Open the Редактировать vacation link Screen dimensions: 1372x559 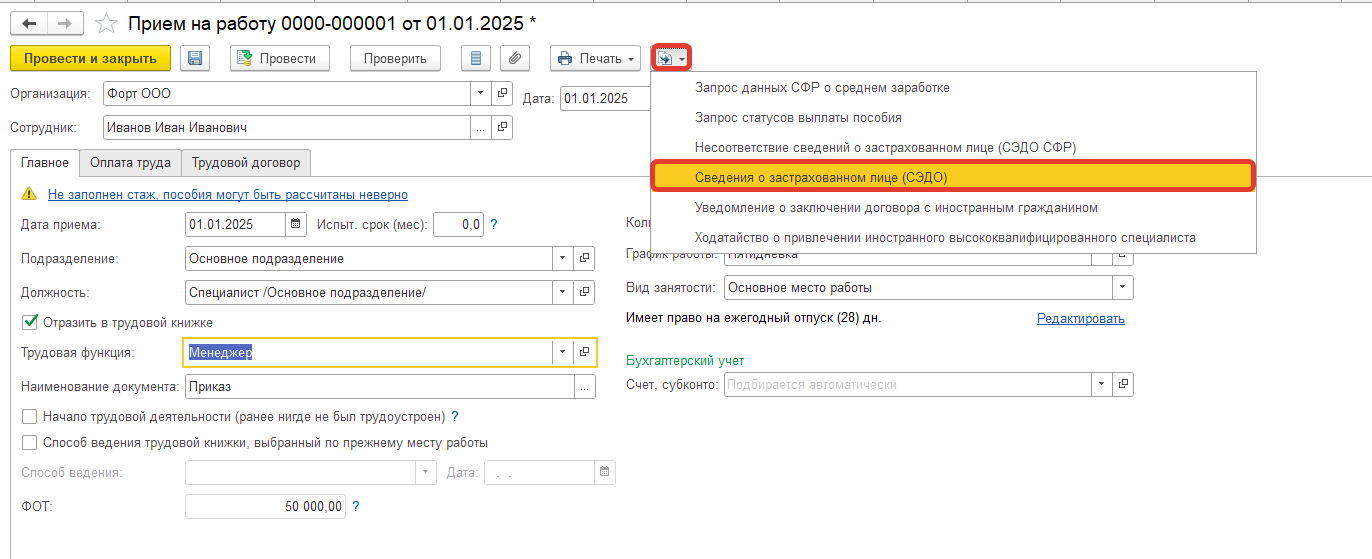pyautogui.click(x=1080, y=319)
